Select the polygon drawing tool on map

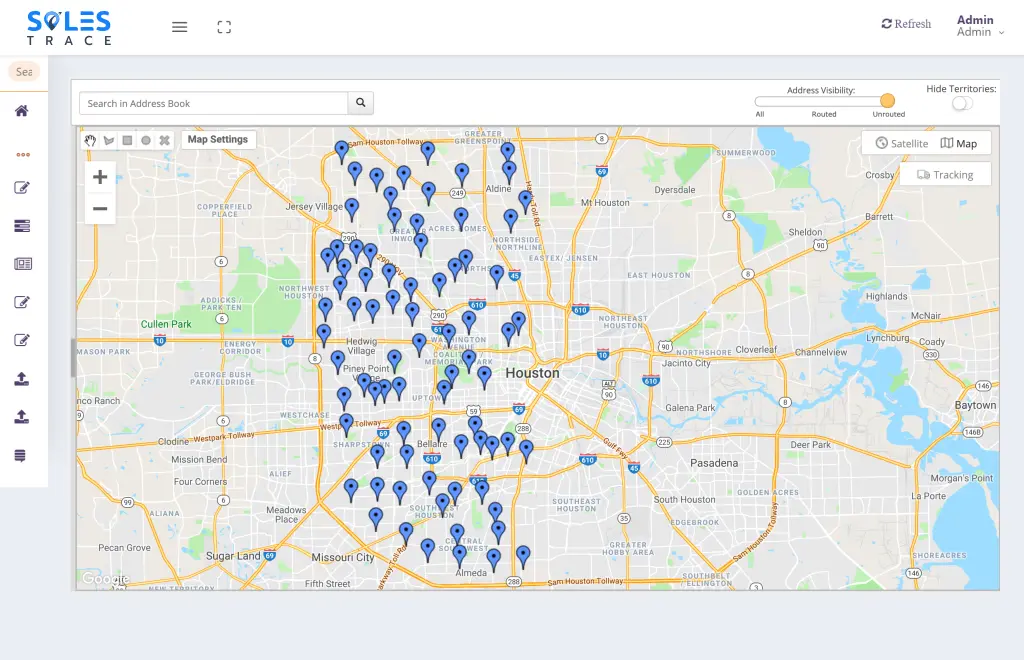(x=109, y=140)
